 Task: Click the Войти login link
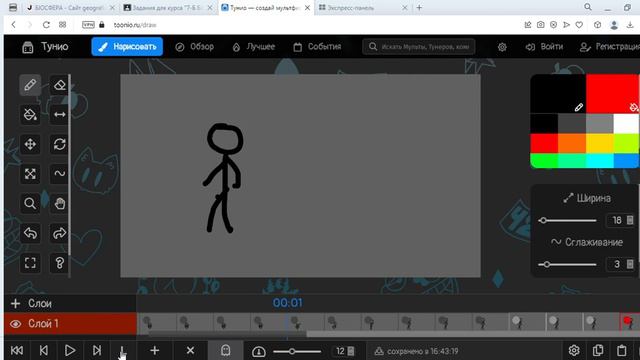point(544,47)
